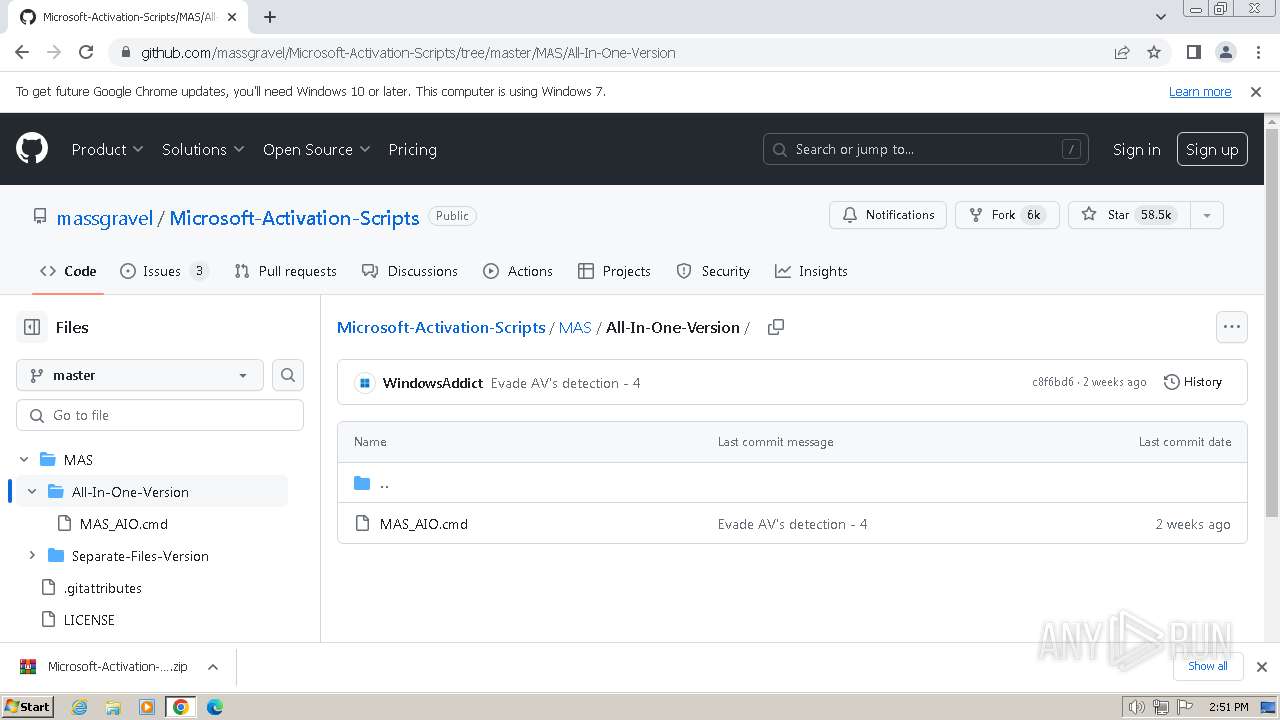
Task: Expand the Open Source menu
Action: click(x=316, y=149)
